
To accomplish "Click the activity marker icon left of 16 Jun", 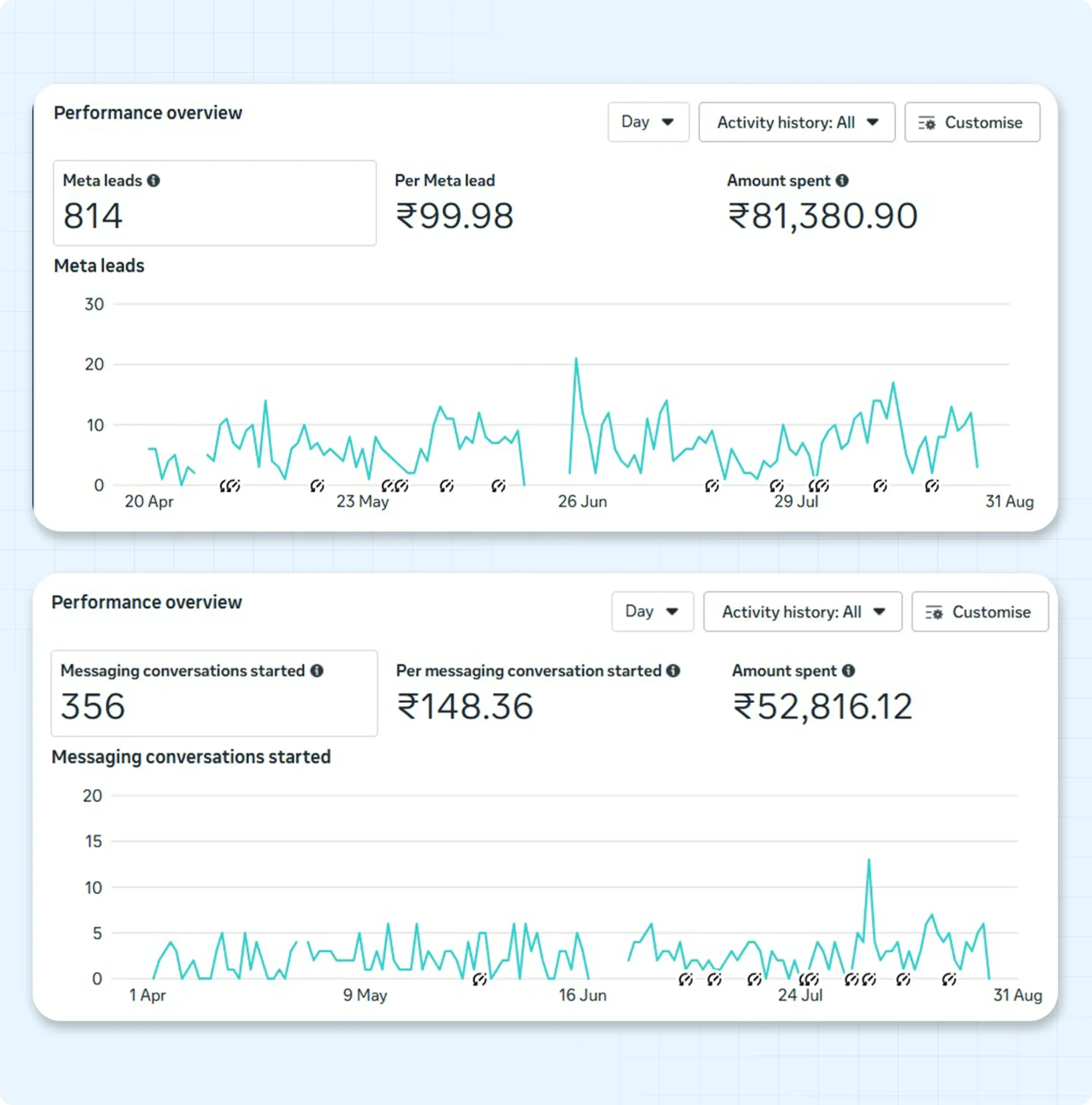I will click(480, 980).
